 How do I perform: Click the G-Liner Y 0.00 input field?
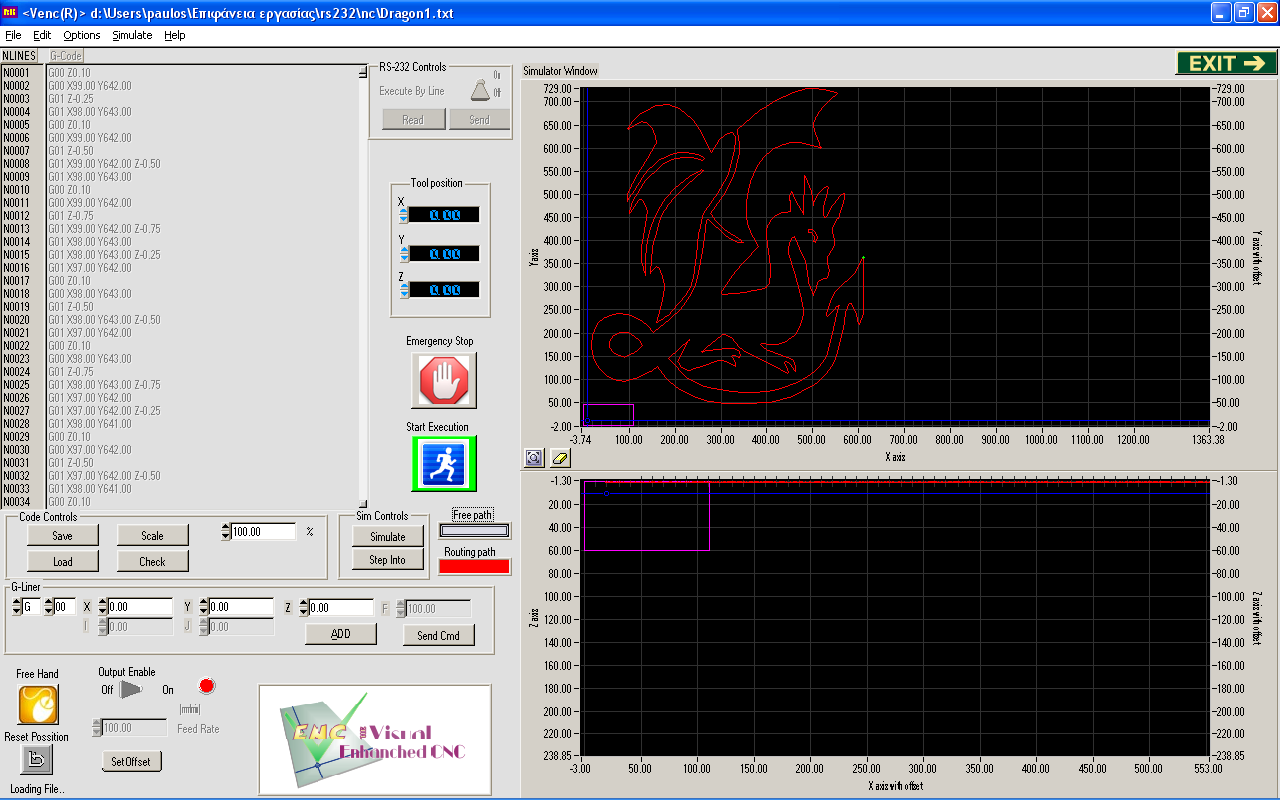(242, 607)
